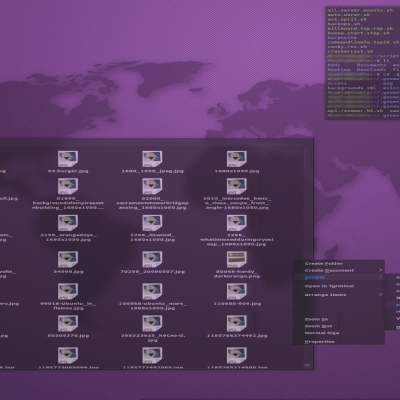
Task: Click crackercast.sh in the terminal listing
Action: tap(350, 52)
